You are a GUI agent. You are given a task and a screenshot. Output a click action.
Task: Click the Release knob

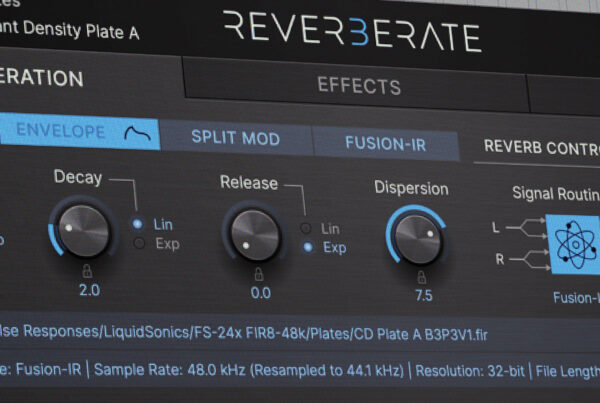[255, 235]
